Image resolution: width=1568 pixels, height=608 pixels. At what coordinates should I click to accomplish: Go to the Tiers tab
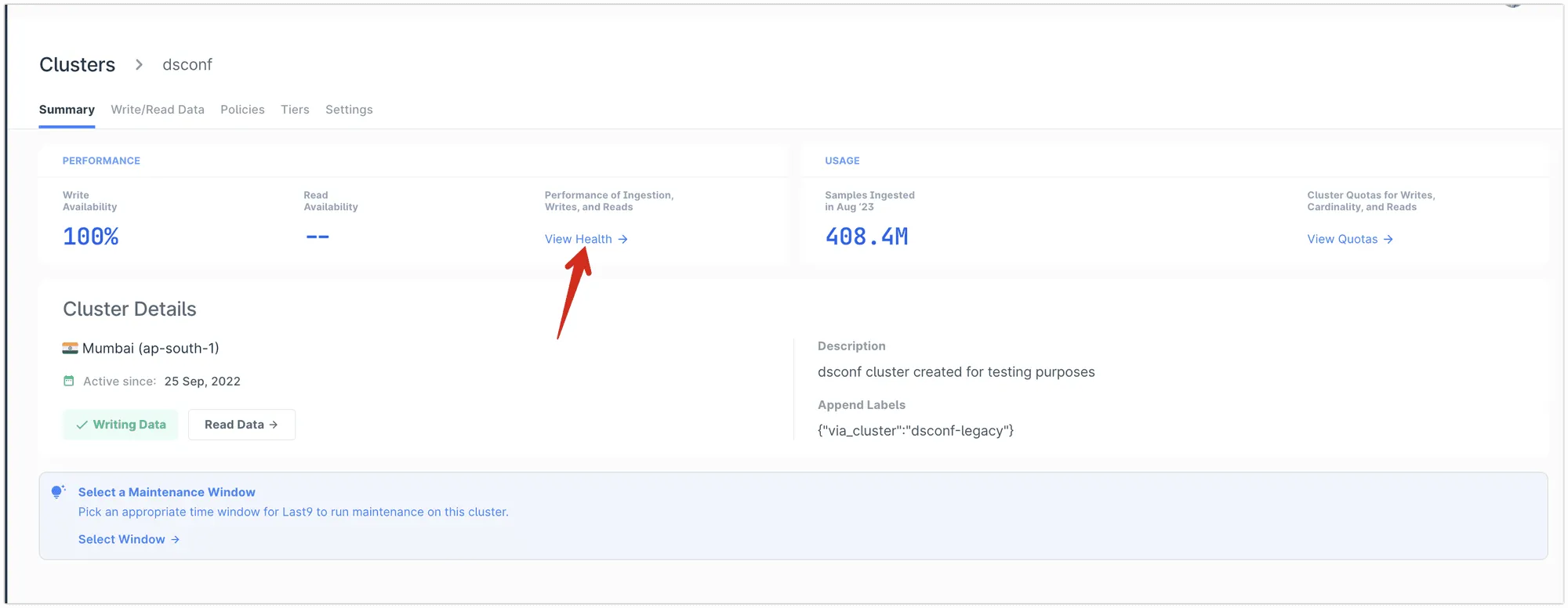(x=295, y=110)
